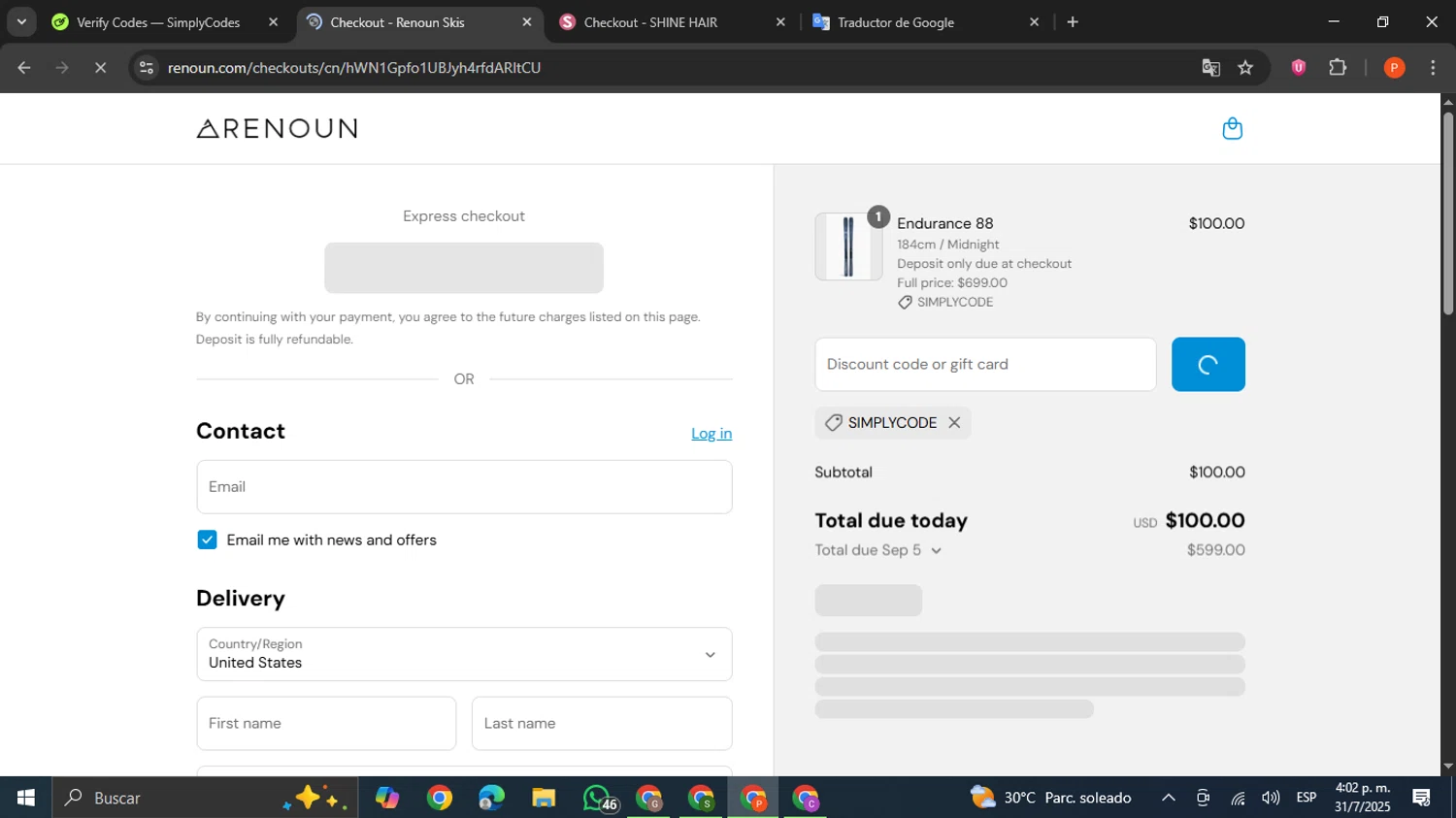Open a new browser tab

[1073, 22]
